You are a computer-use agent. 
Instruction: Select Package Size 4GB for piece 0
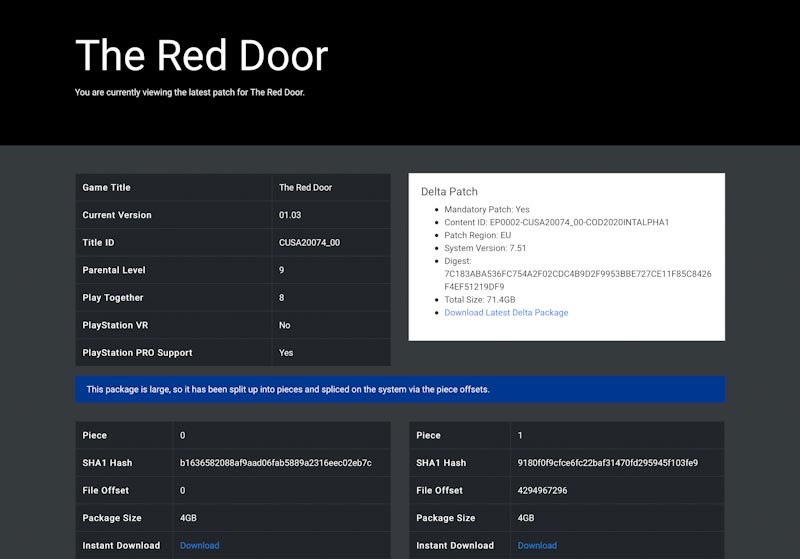[188, 518]
